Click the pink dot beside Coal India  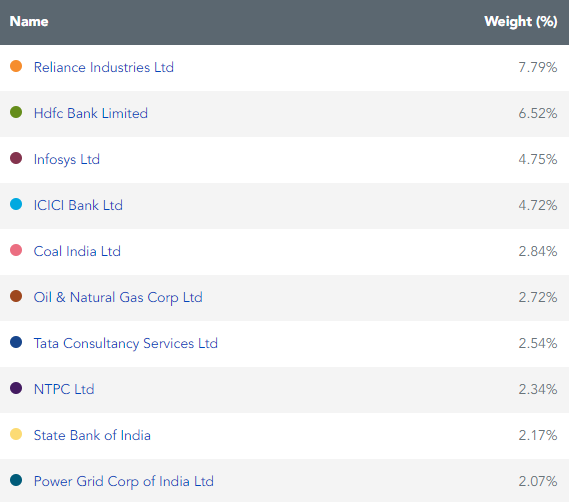coord(16,250)
